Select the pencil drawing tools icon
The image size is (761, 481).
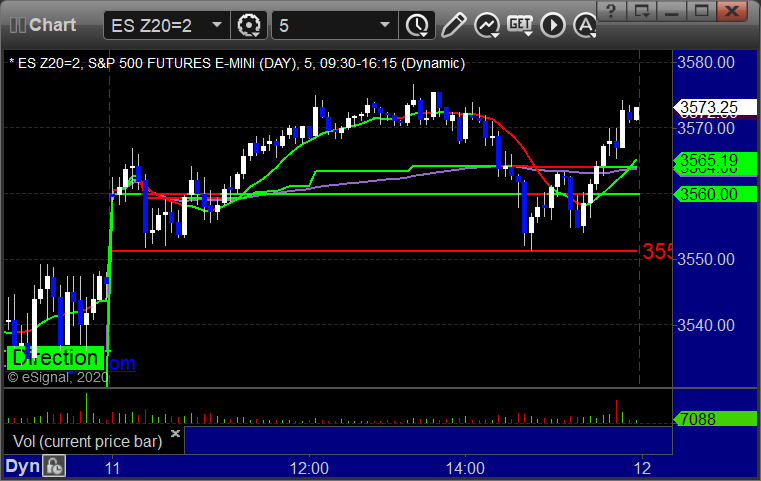[x=453, y=25]
